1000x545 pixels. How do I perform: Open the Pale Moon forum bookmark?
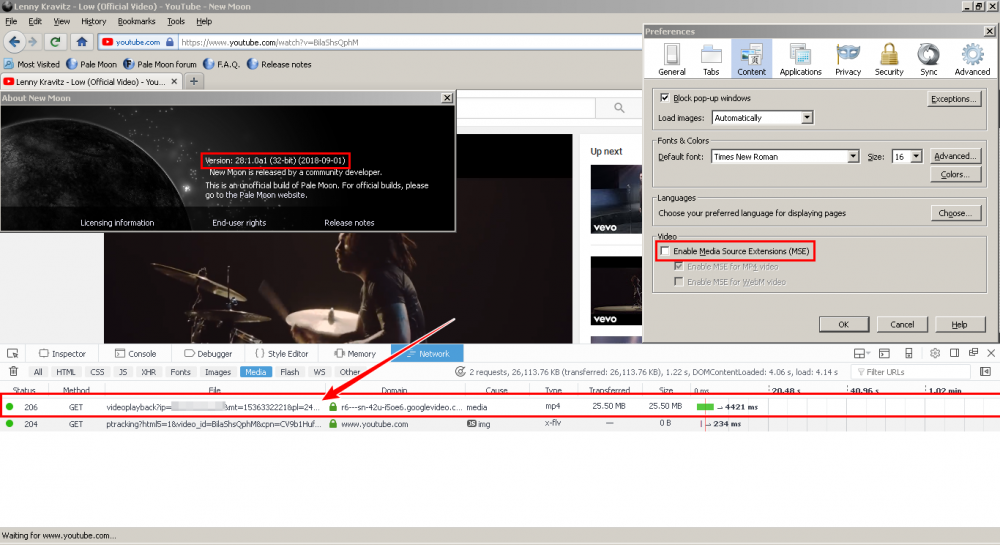pos(160,64)
